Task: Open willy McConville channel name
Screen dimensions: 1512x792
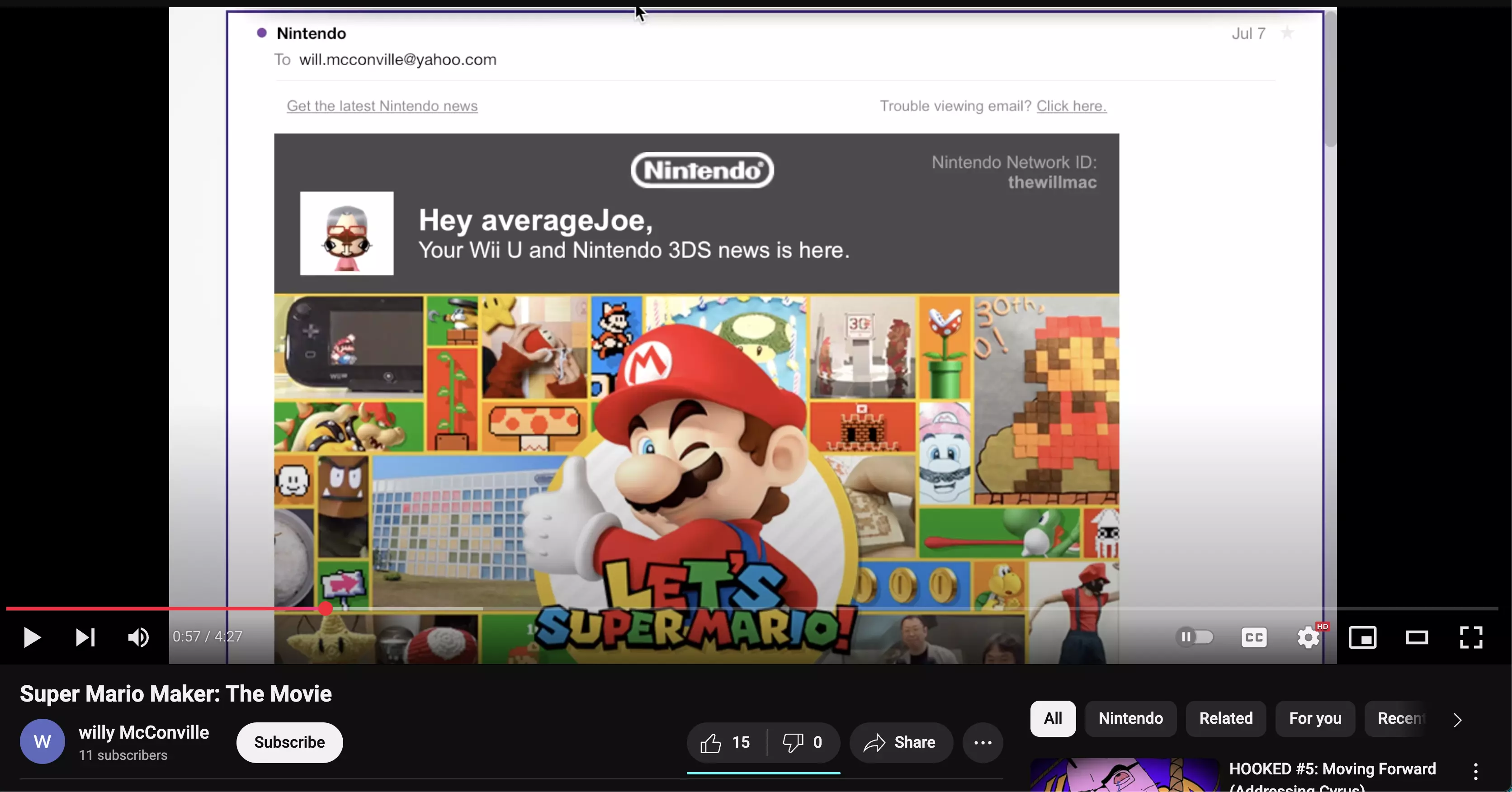Action: [x=144, y=732]
